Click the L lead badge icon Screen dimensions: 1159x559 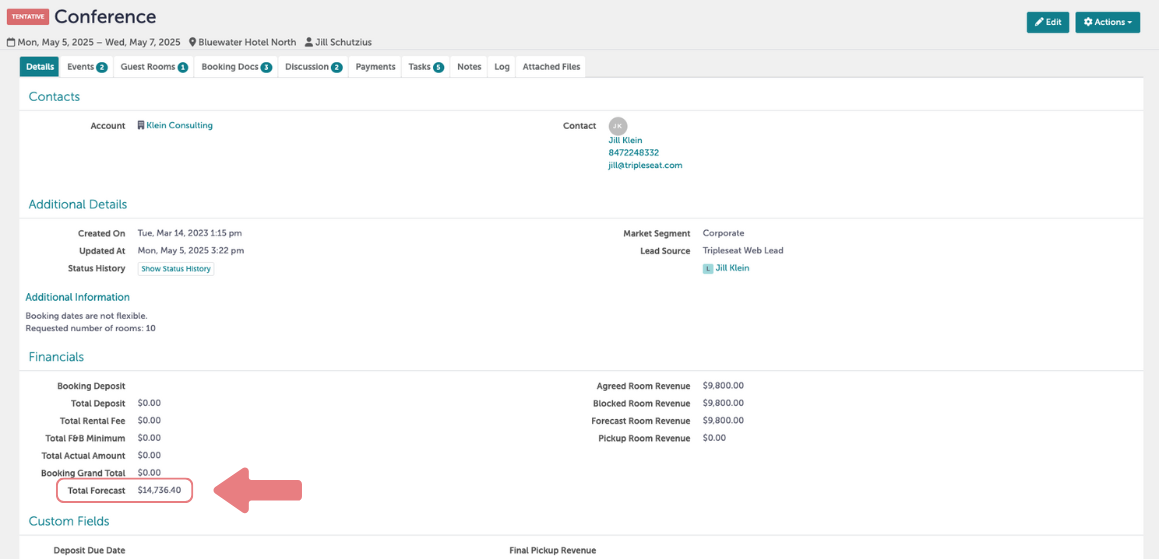[708, 269]
